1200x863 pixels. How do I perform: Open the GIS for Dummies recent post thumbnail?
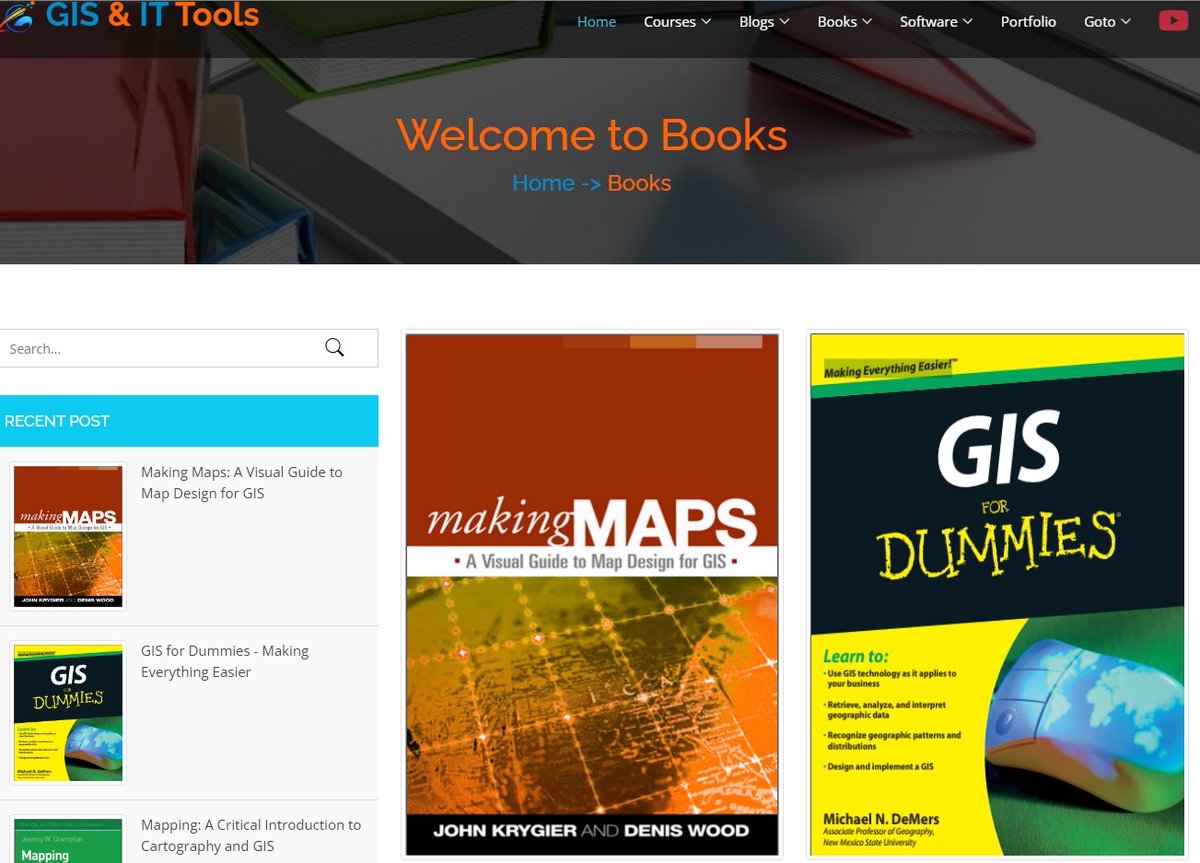(x=68, y=713)
